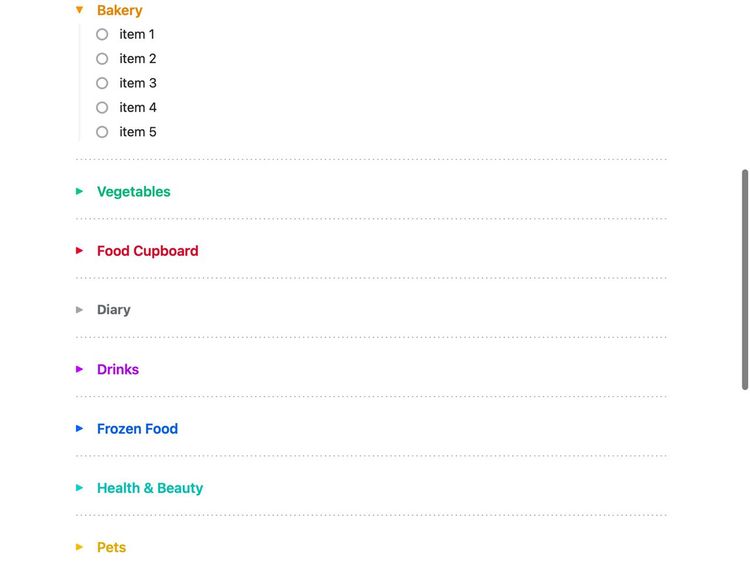The image size is (750, 563).
Task: Select the Health & Beauty heading
Action: point(150,488)
